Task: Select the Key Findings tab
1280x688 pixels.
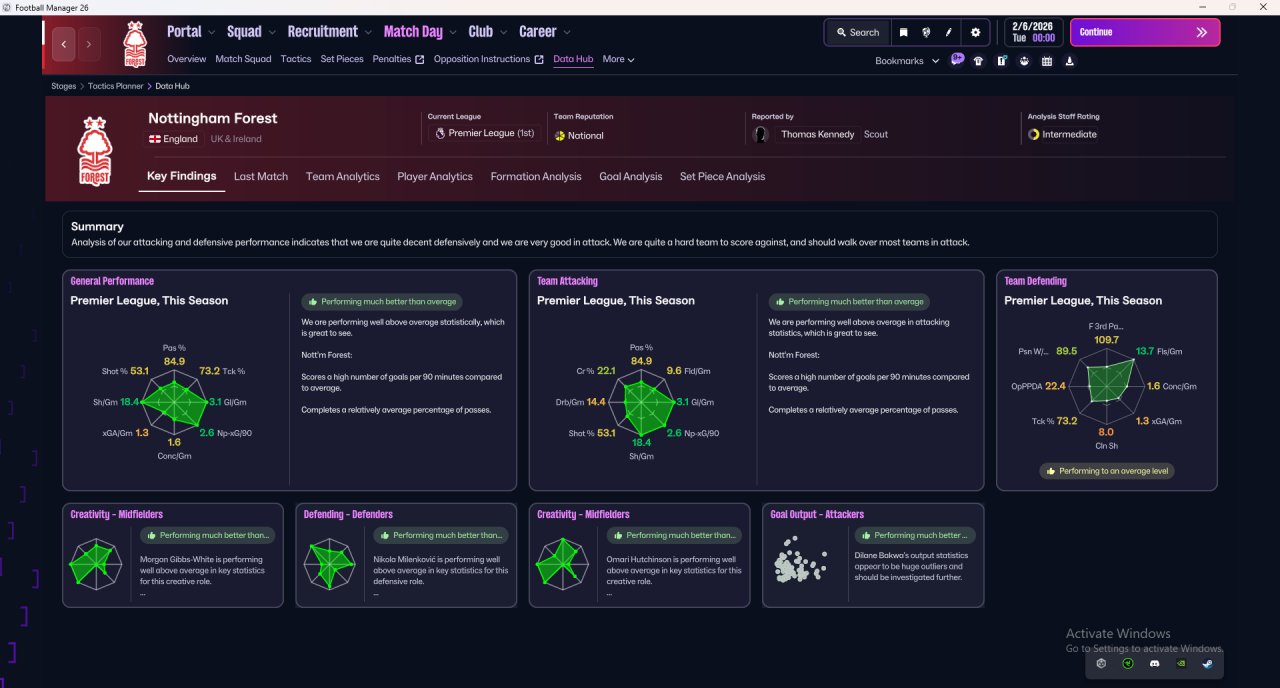Action: [x=181, y=176]
